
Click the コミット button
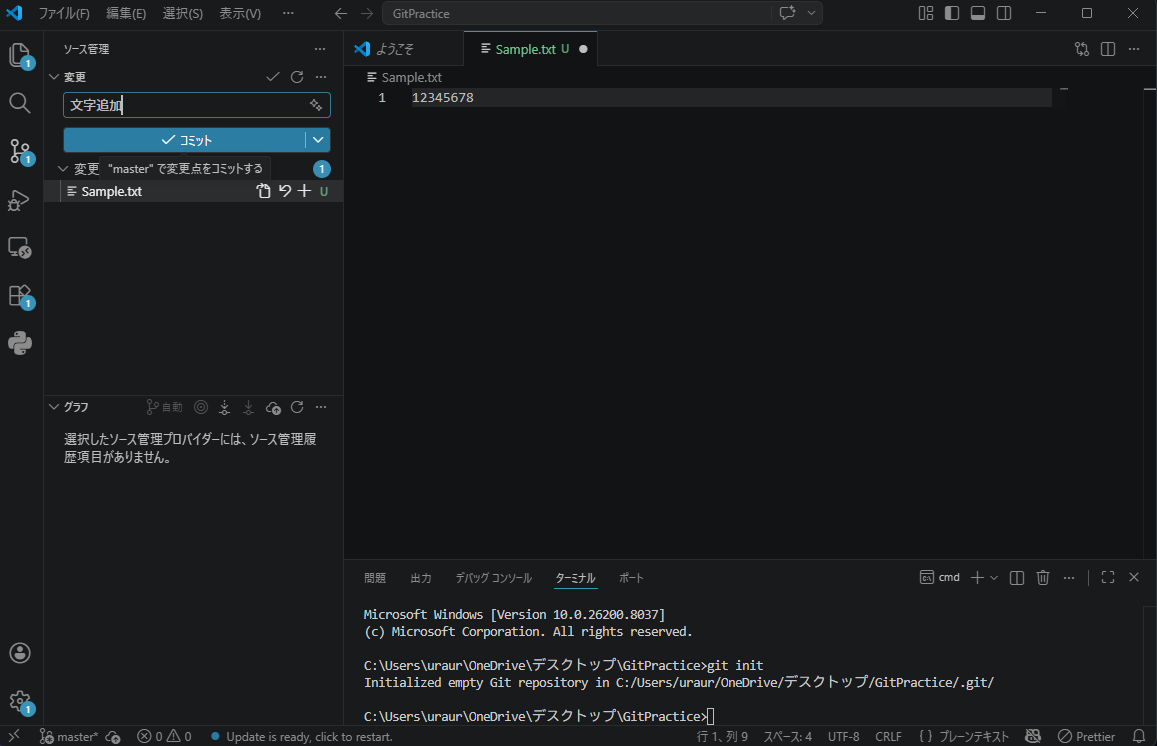185,140
